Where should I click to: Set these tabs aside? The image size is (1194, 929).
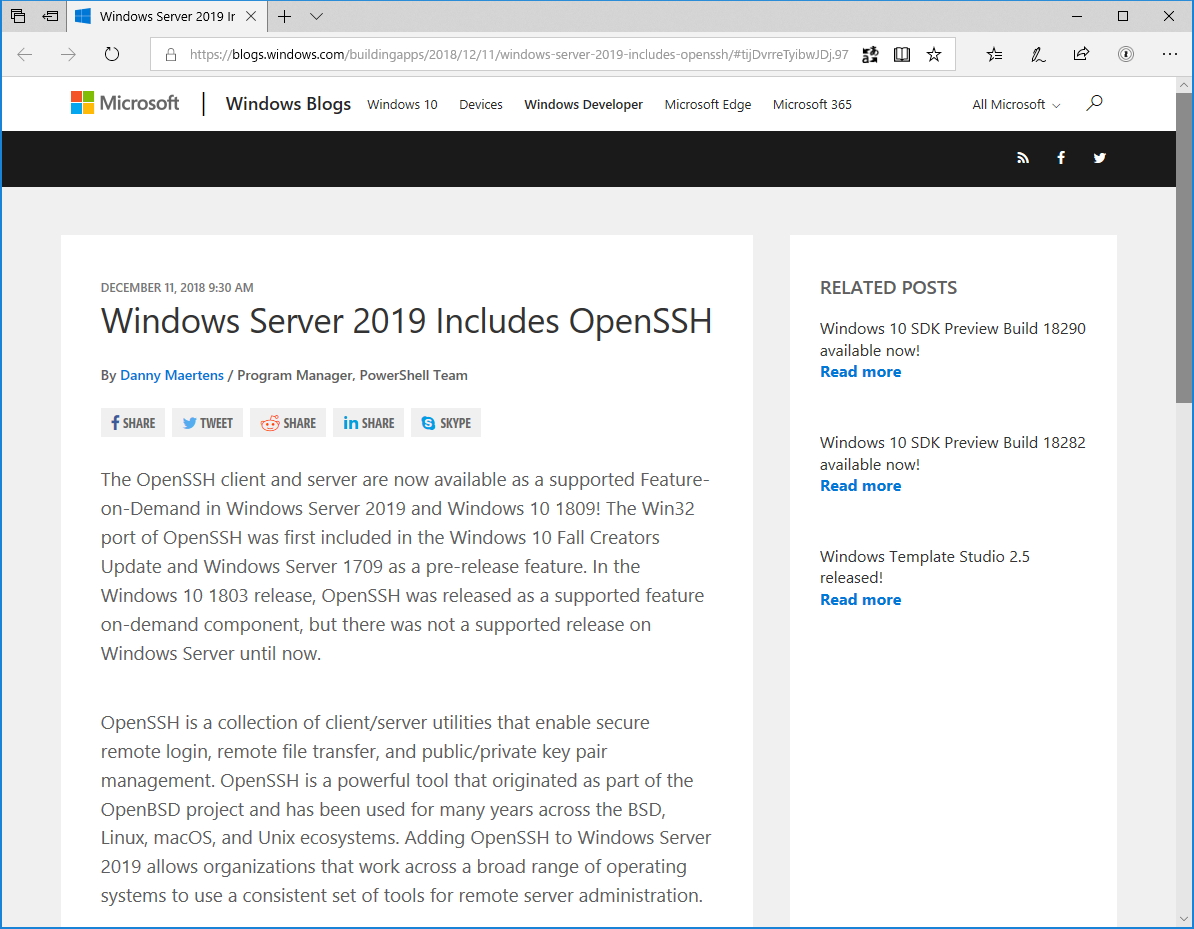pos(19,16)
